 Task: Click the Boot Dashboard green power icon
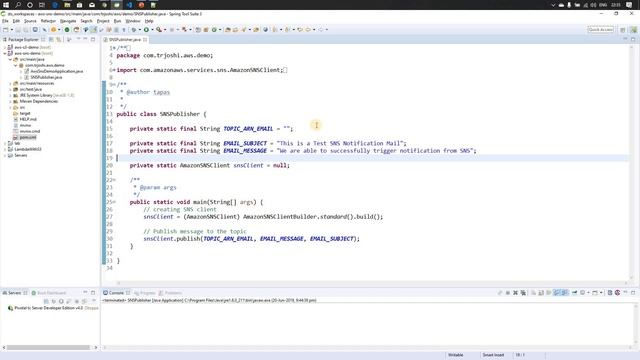(x=67, y=30)
